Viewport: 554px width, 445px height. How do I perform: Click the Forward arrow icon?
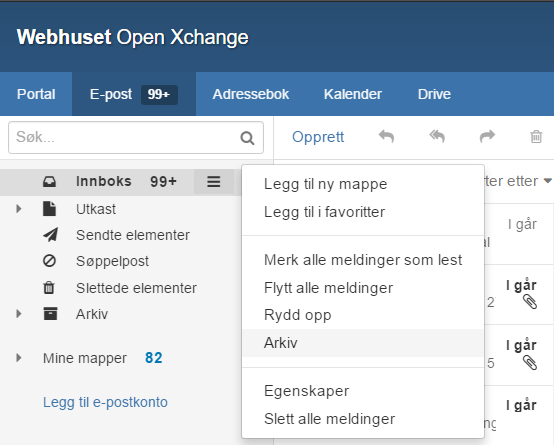[487, 136]
